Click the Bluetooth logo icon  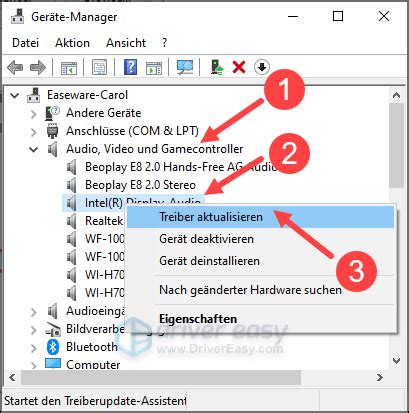point(53,347)
